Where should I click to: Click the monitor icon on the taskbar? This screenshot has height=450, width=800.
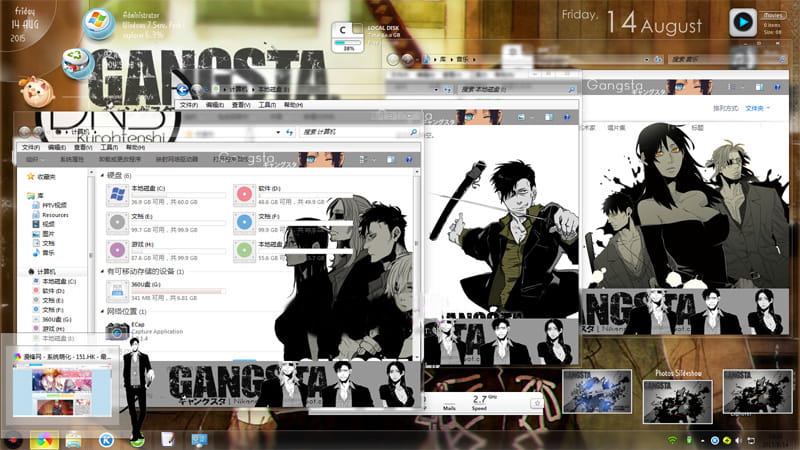click(199, 440)
